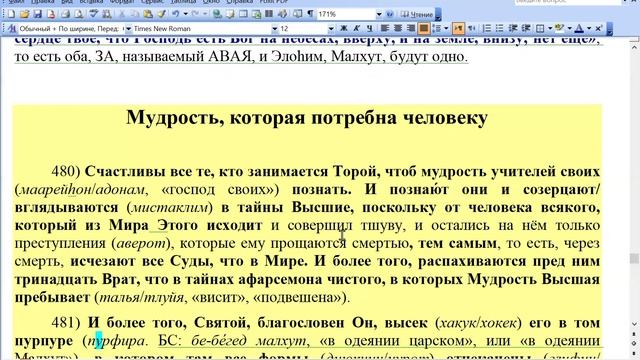Click the Print icon

[66, 14]
